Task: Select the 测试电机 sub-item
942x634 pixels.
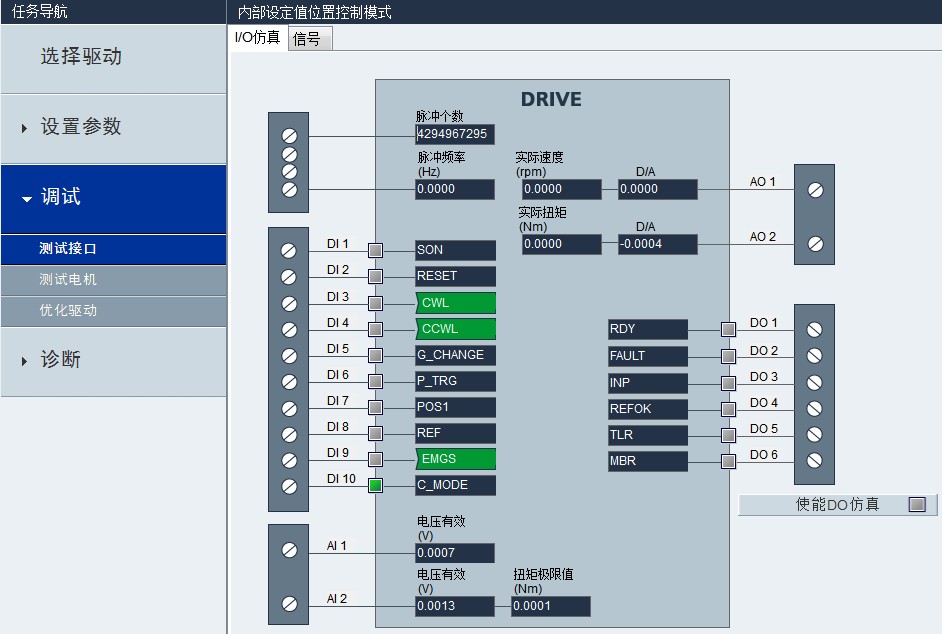Action: [113, 280]
